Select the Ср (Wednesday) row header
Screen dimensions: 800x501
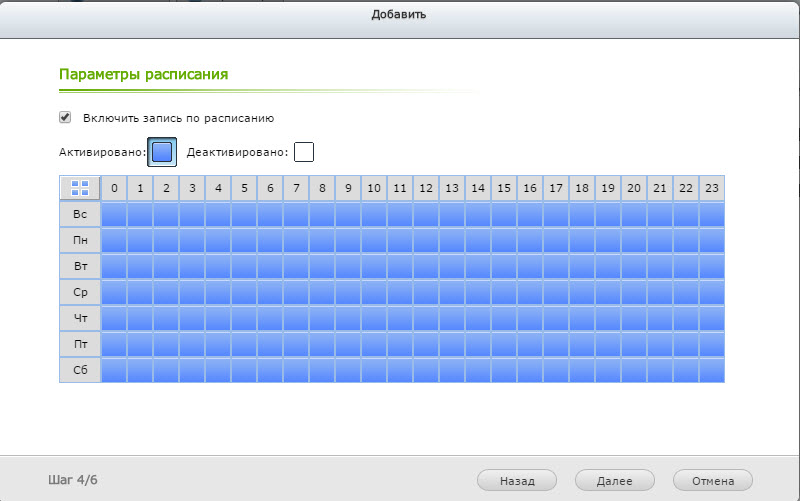80,292
